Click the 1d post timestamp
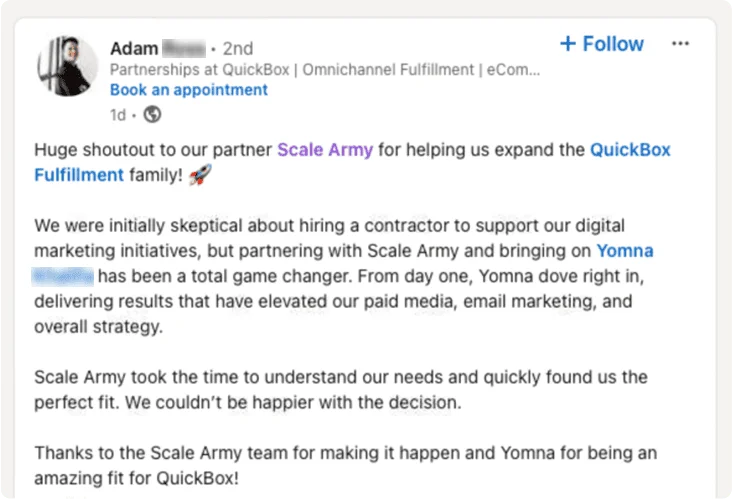 (x=119, y=115)
